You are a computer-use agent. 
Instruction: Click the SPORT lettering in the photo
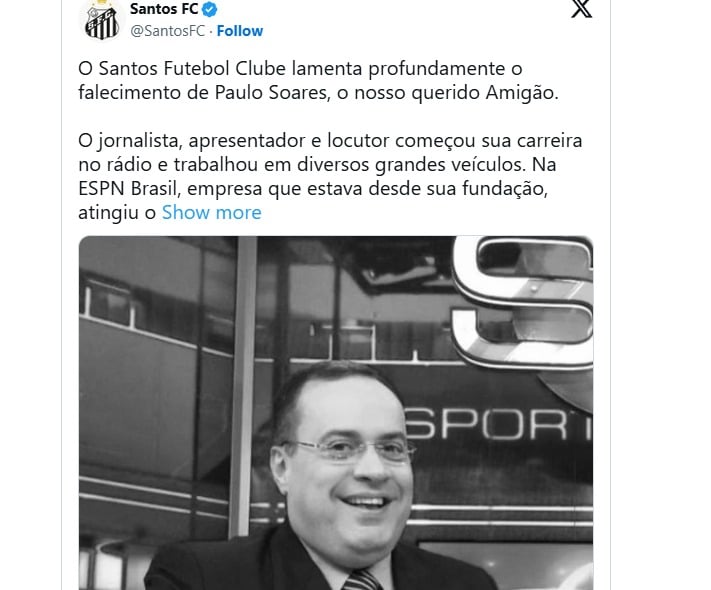pyautogui.click(x=499, y=424)
